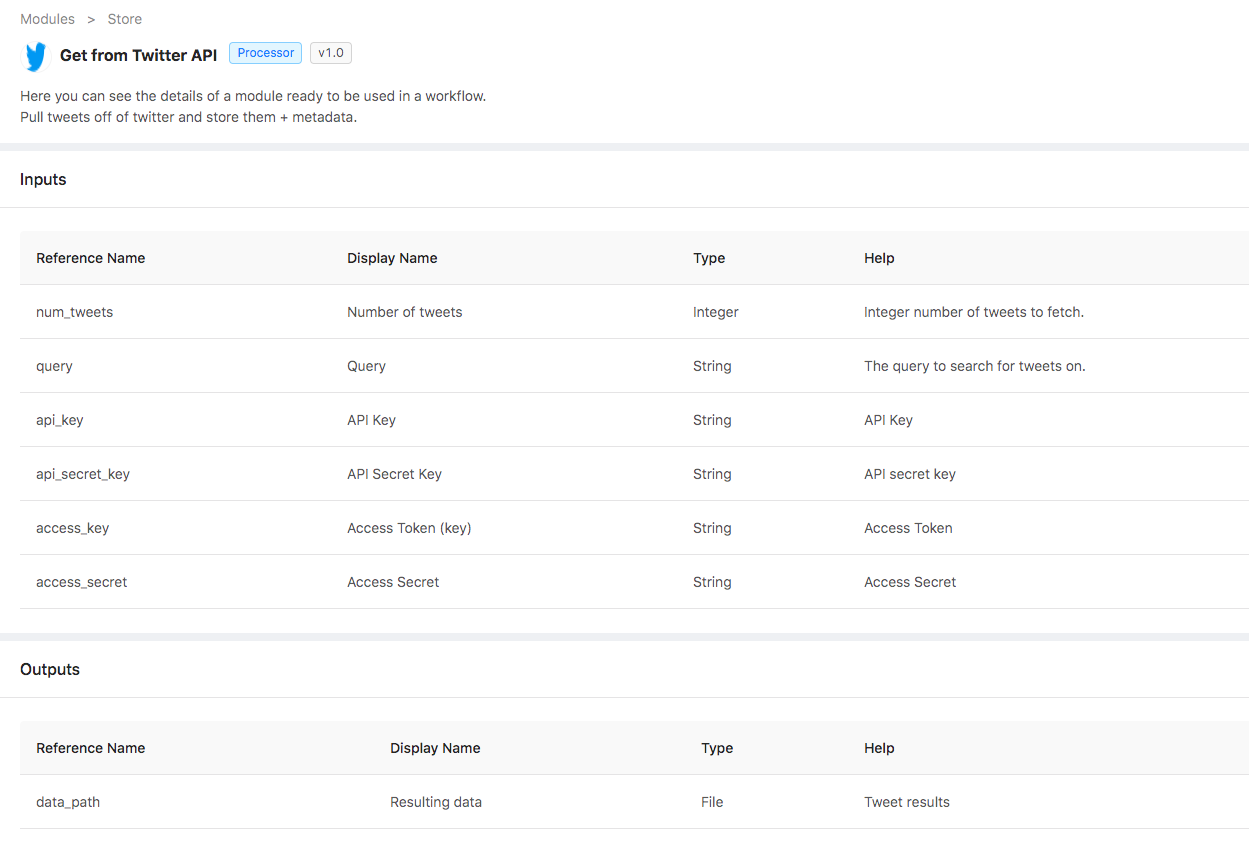The width and height of the screenshot is (1249, 850).
Task: Click the api_secret_key reference name
Action: pyautogui.click(x=83, y=474)
